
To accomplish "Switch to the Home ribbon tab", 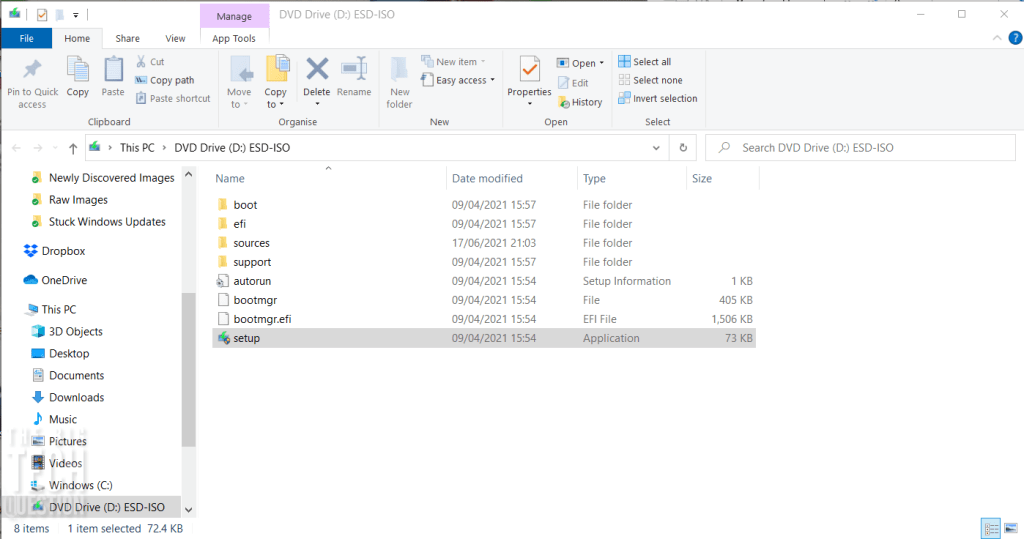I will [77, 39].
